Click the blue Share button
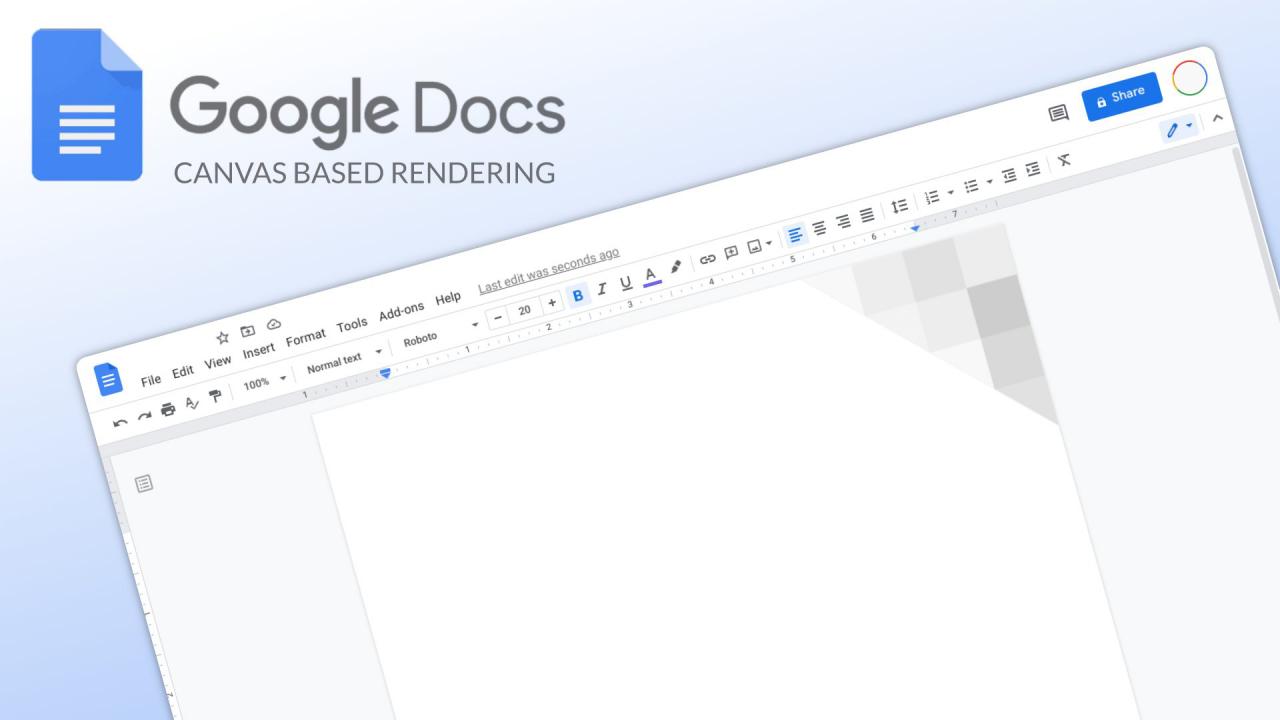This screenshot has height=720, width=1280. click(x=1122, y=97)
